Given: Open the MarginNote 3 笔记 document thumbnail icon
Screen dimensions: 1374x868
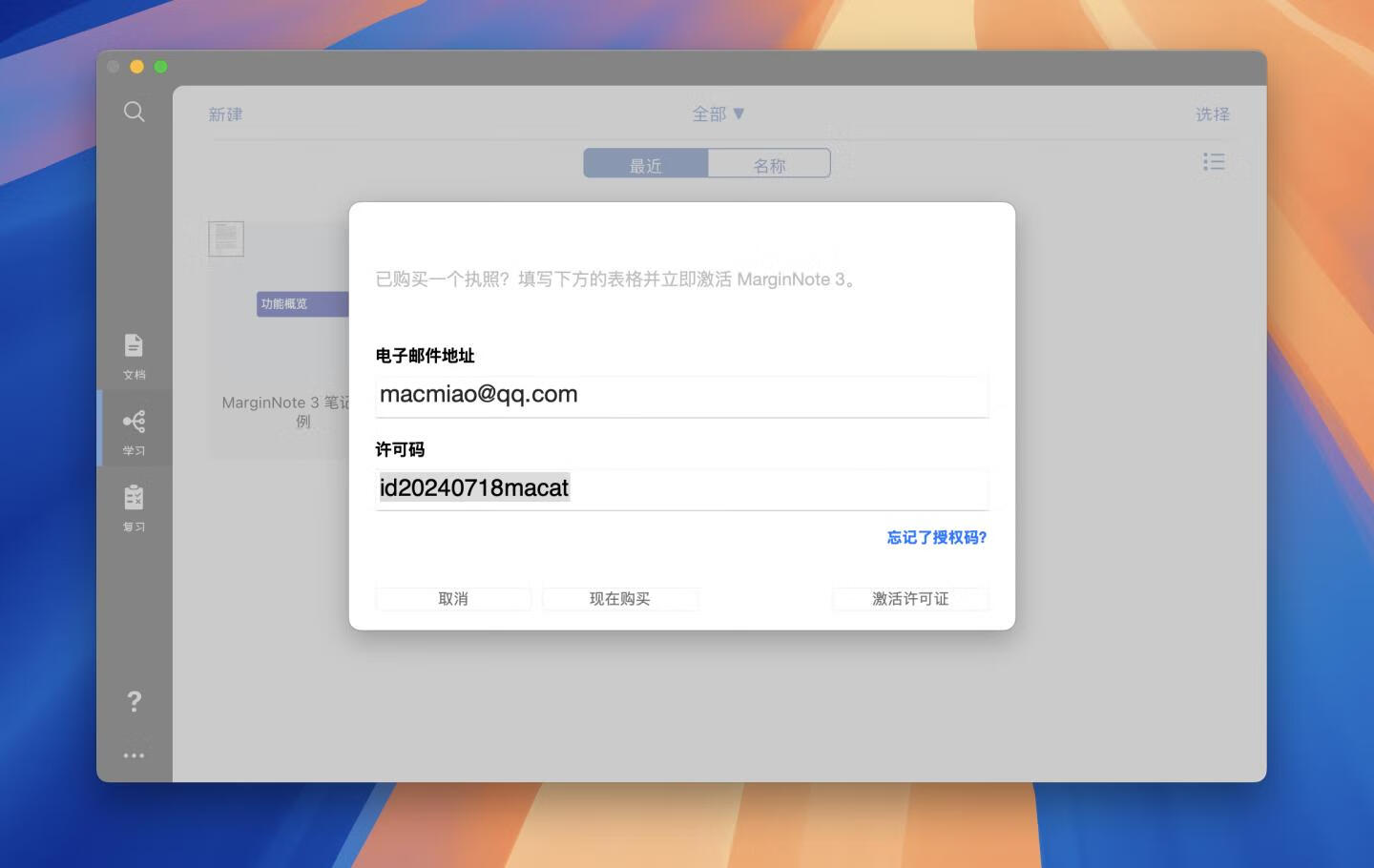Looking at the screenshot, I should click(x=226, y=238).
